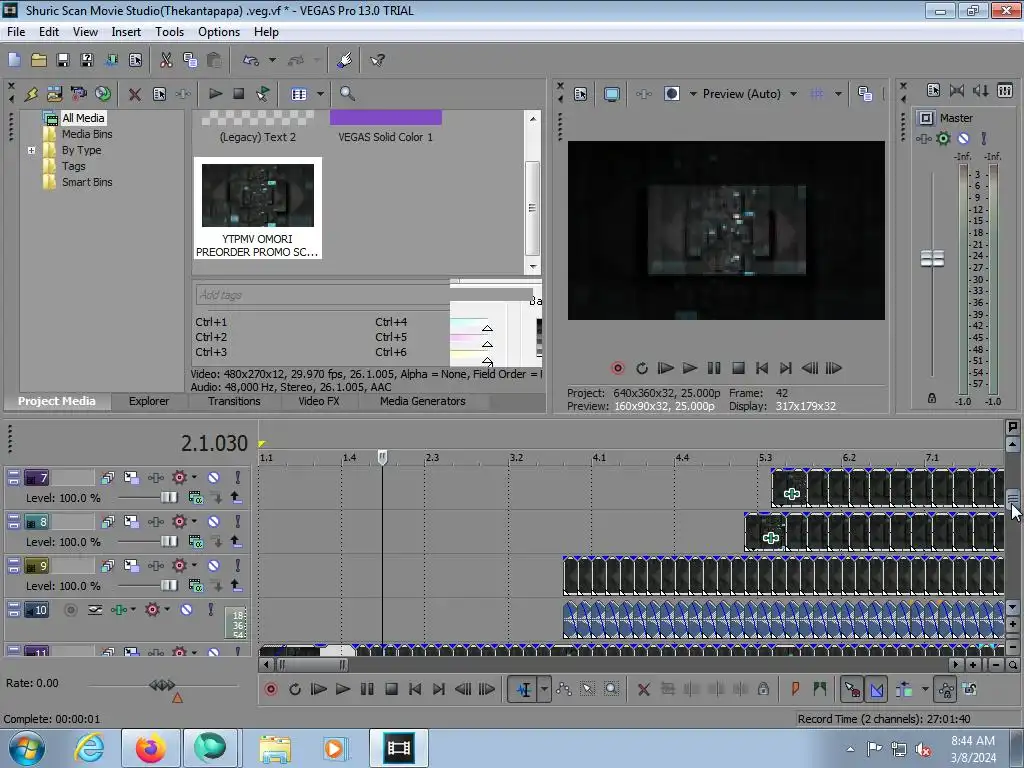
Task: Adjust track 7 Level slider
Action: pos(168,498)
